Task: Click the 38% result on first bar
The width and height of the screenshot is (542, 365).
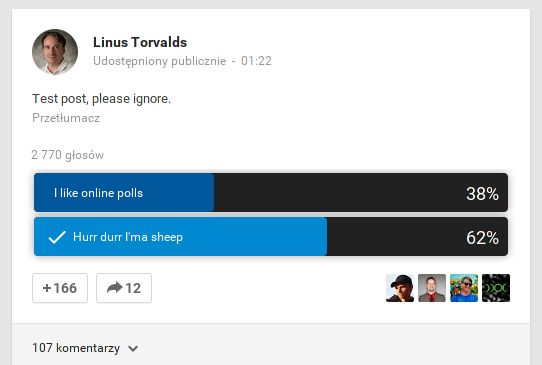Action: tap(482, 193)
